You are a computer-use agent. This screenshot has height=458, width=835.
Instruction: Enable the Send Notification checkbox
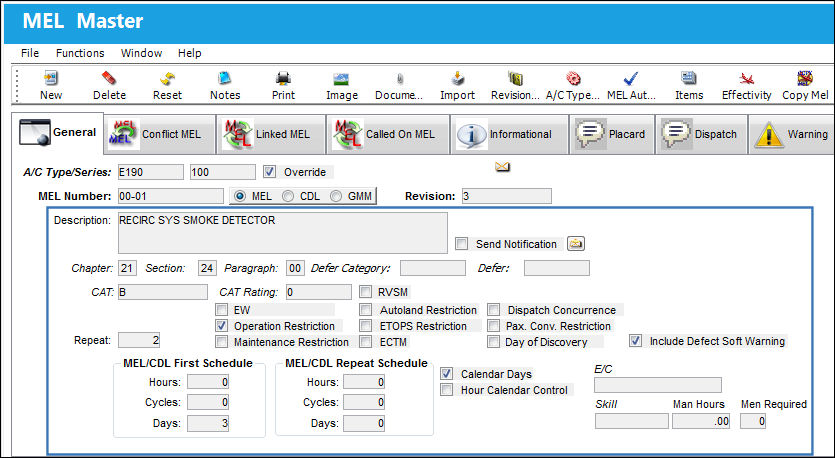461,244
